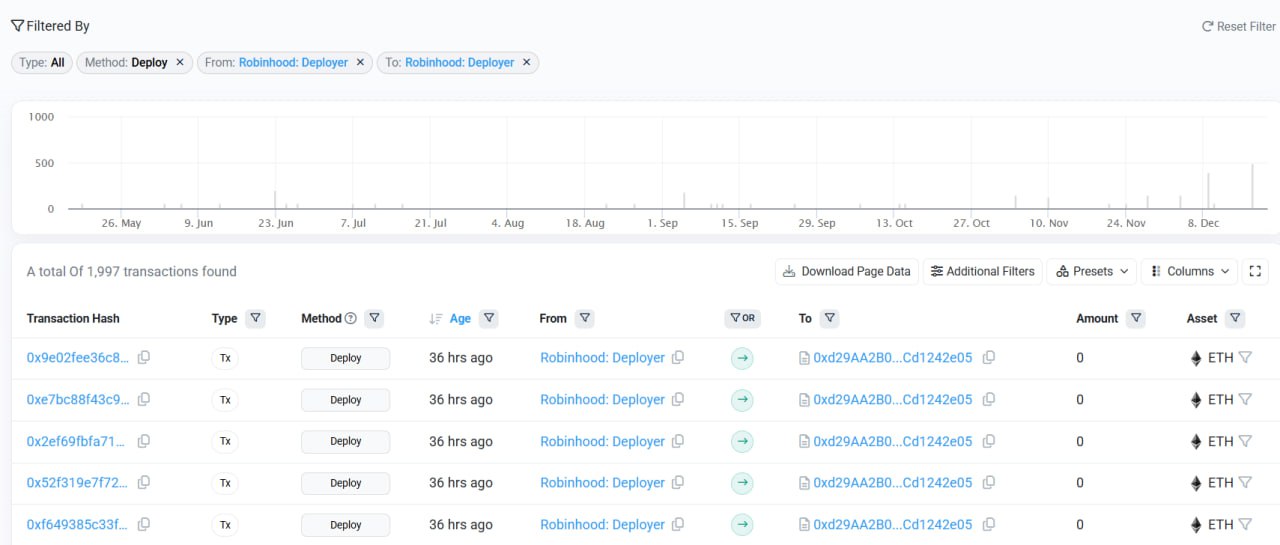The height and width of the screenshot is (545, 1280).
Task: Click the Age sort icon
Action: click(436, 319)
